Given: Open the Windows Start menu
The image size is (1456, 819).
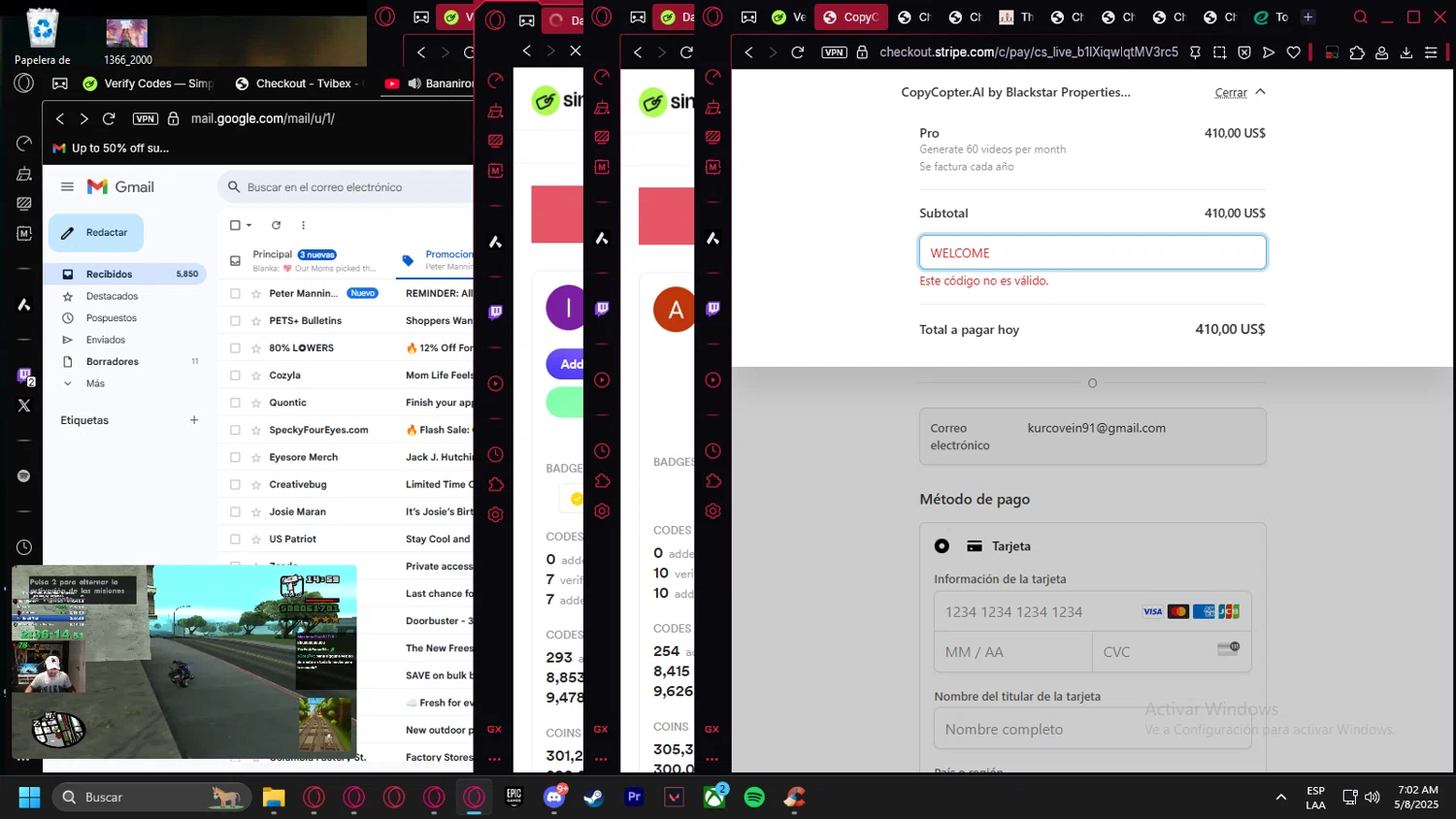Looking at the screenshot, I should point(29,798).
